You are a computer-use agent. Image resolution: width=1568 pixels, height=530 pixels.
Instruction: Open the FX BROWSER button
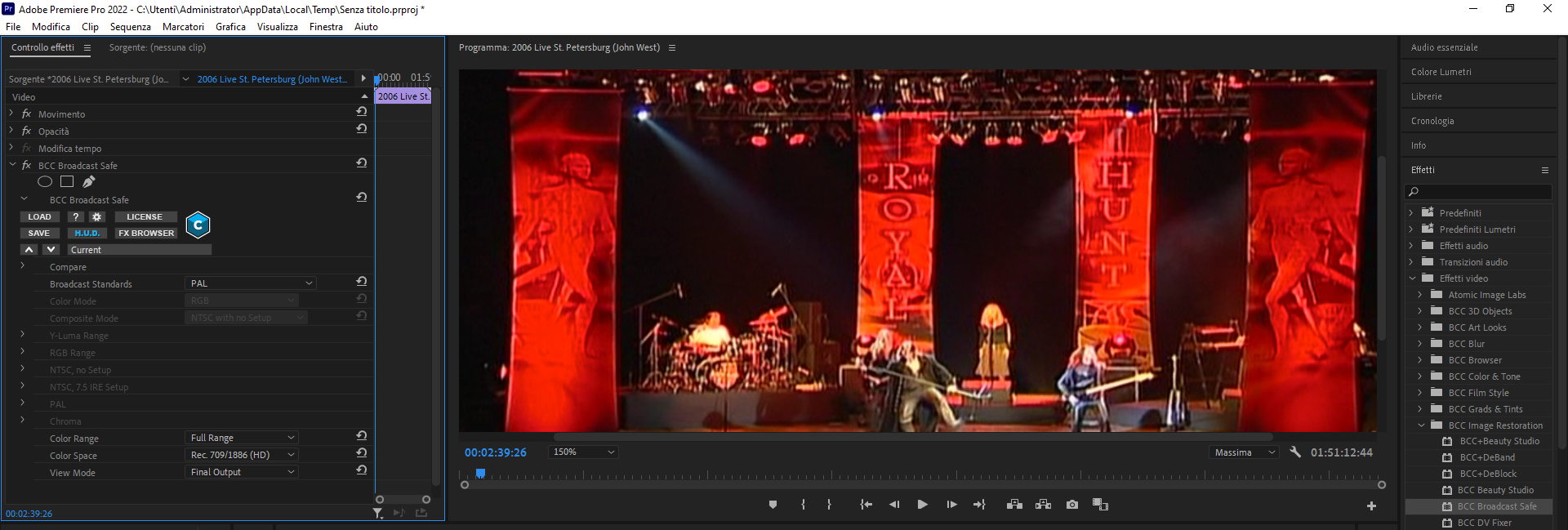(145, 233)
